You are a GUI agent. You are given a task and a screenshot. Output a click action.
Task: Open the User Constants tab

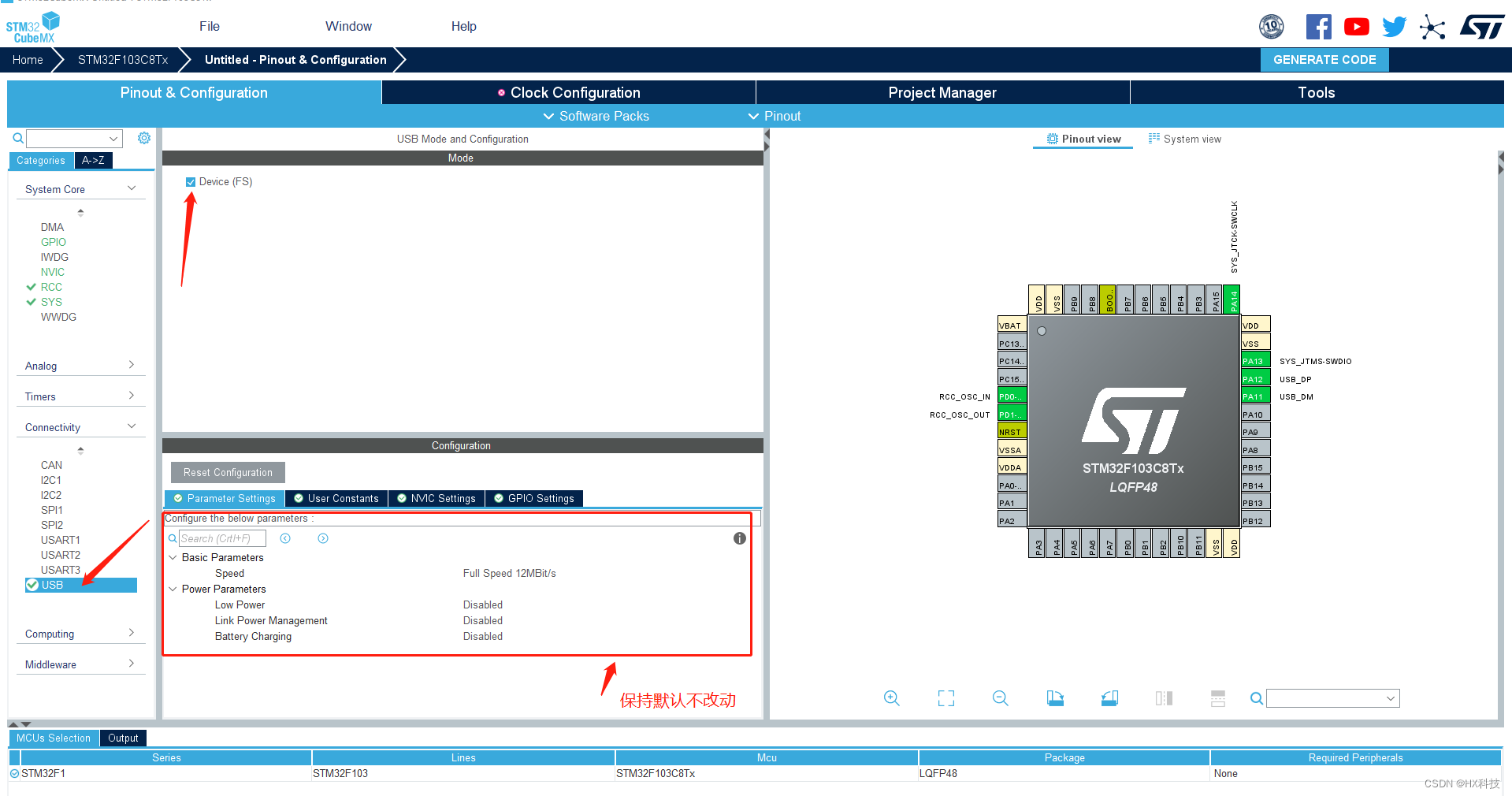pyautogui.click(x=336, y=498)
